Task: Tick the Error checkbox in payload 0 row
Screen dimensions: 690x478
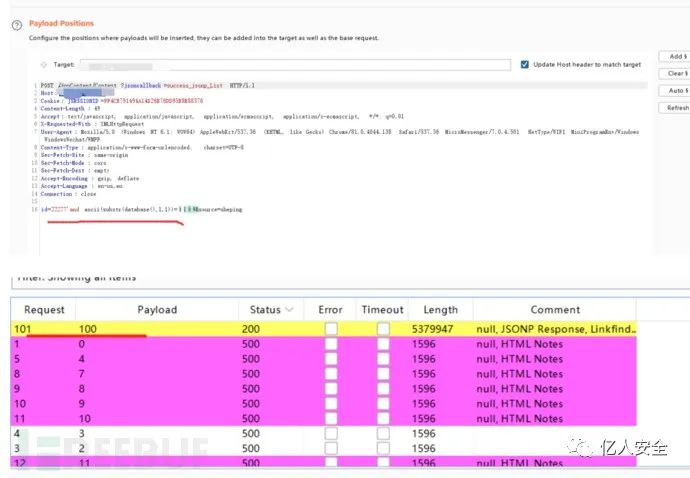Action: [x=331, y=344]
